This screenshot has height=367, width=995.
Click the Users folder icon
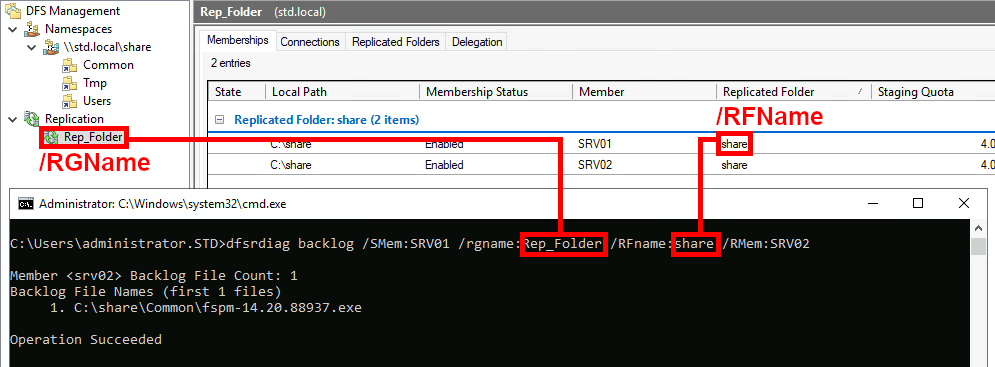(x=69, y=101)
